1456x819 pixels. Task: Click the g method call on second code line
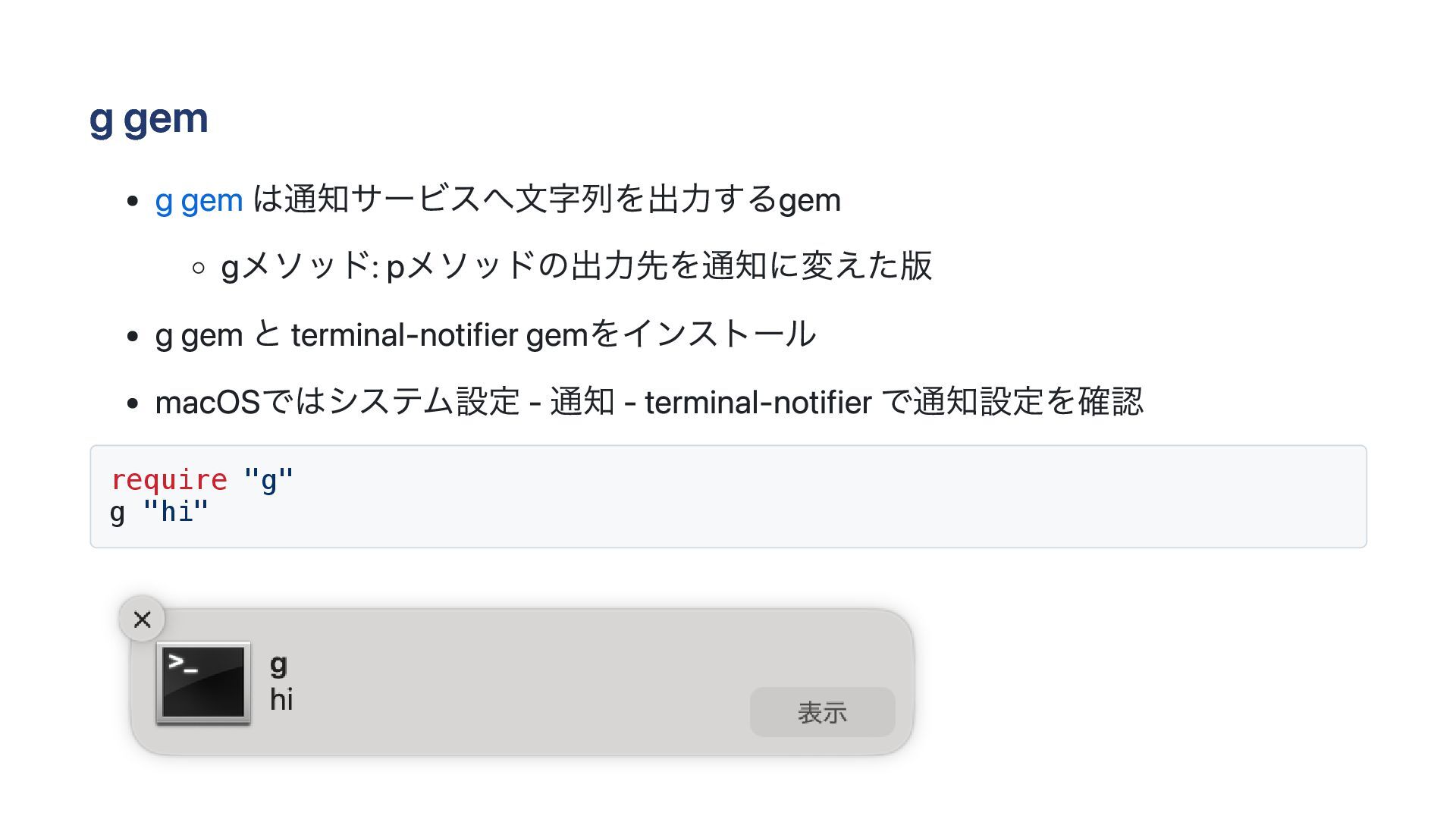pyautogui.click(x=118, y=513)
